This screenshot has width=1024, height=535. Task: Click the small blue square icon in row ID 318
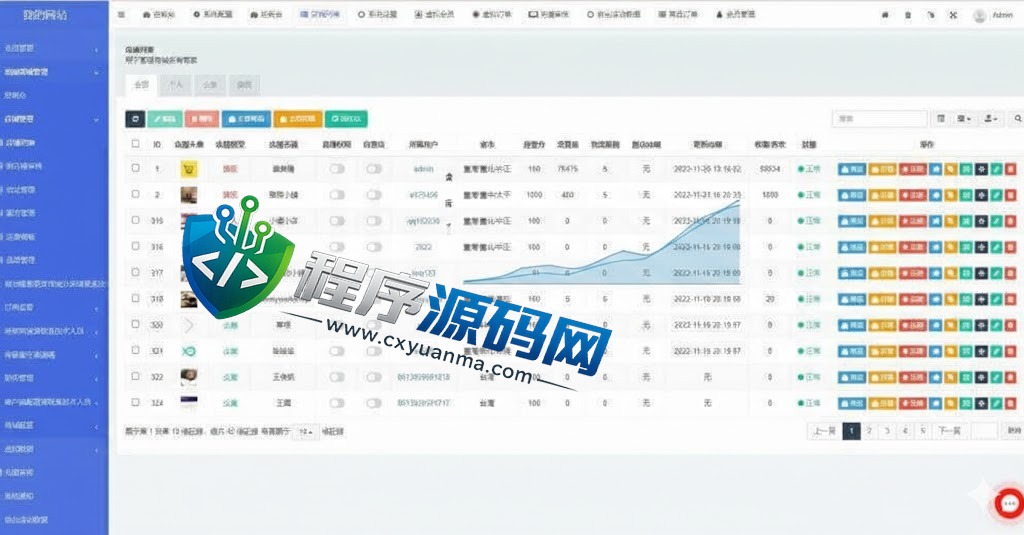coord(936,299)
